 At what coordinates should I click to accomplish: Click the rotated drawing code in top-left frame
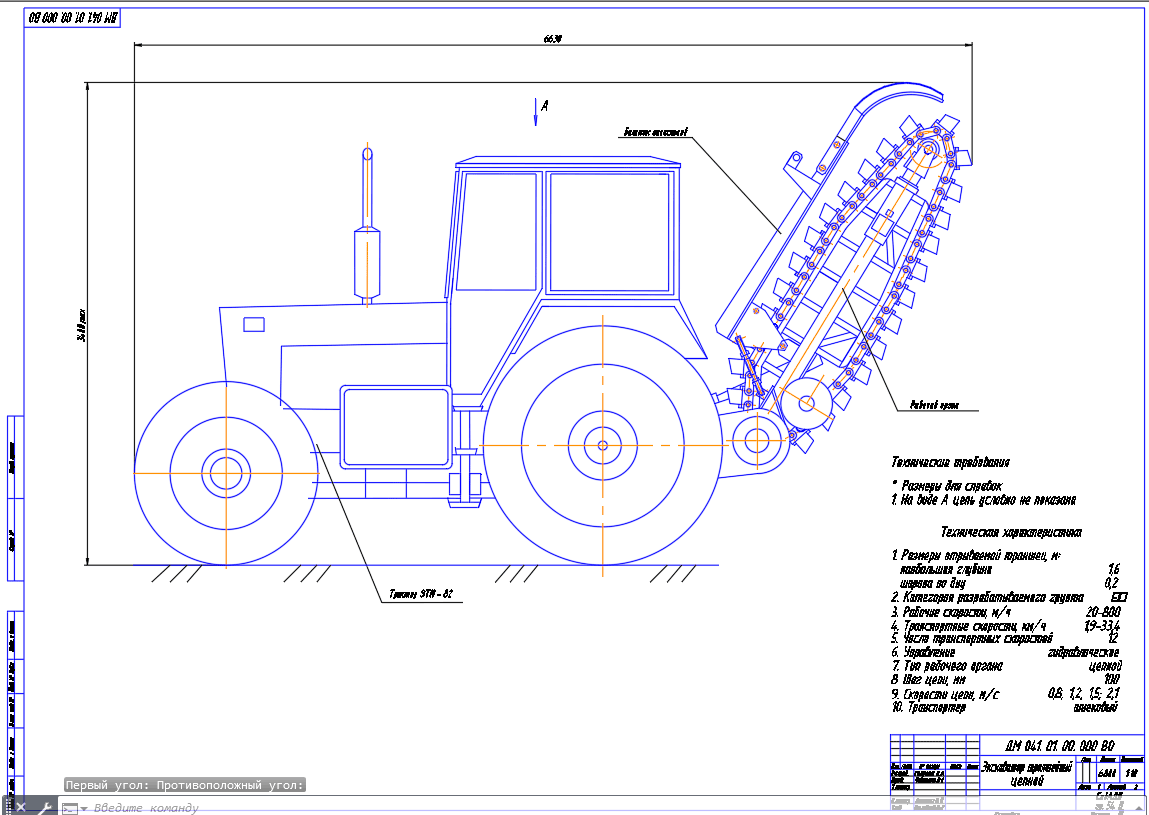73,18
